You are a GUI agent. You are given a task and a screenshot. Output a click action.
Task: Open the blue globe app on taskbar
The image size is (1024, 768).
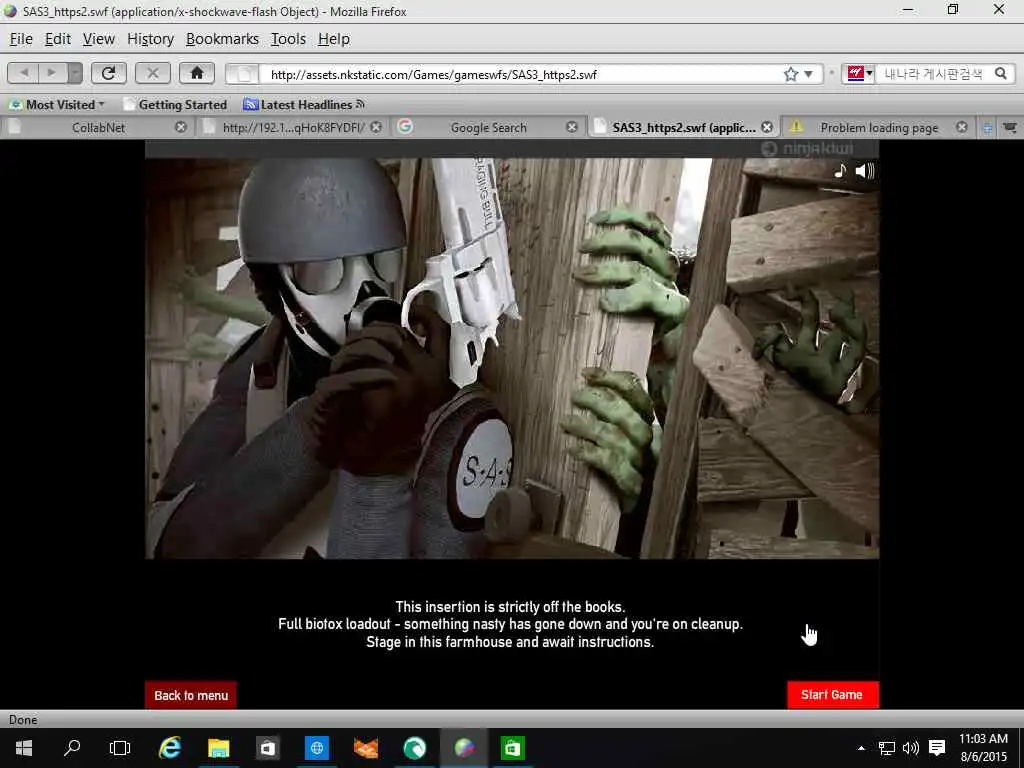pyautogui.click(x=317, y=748)
